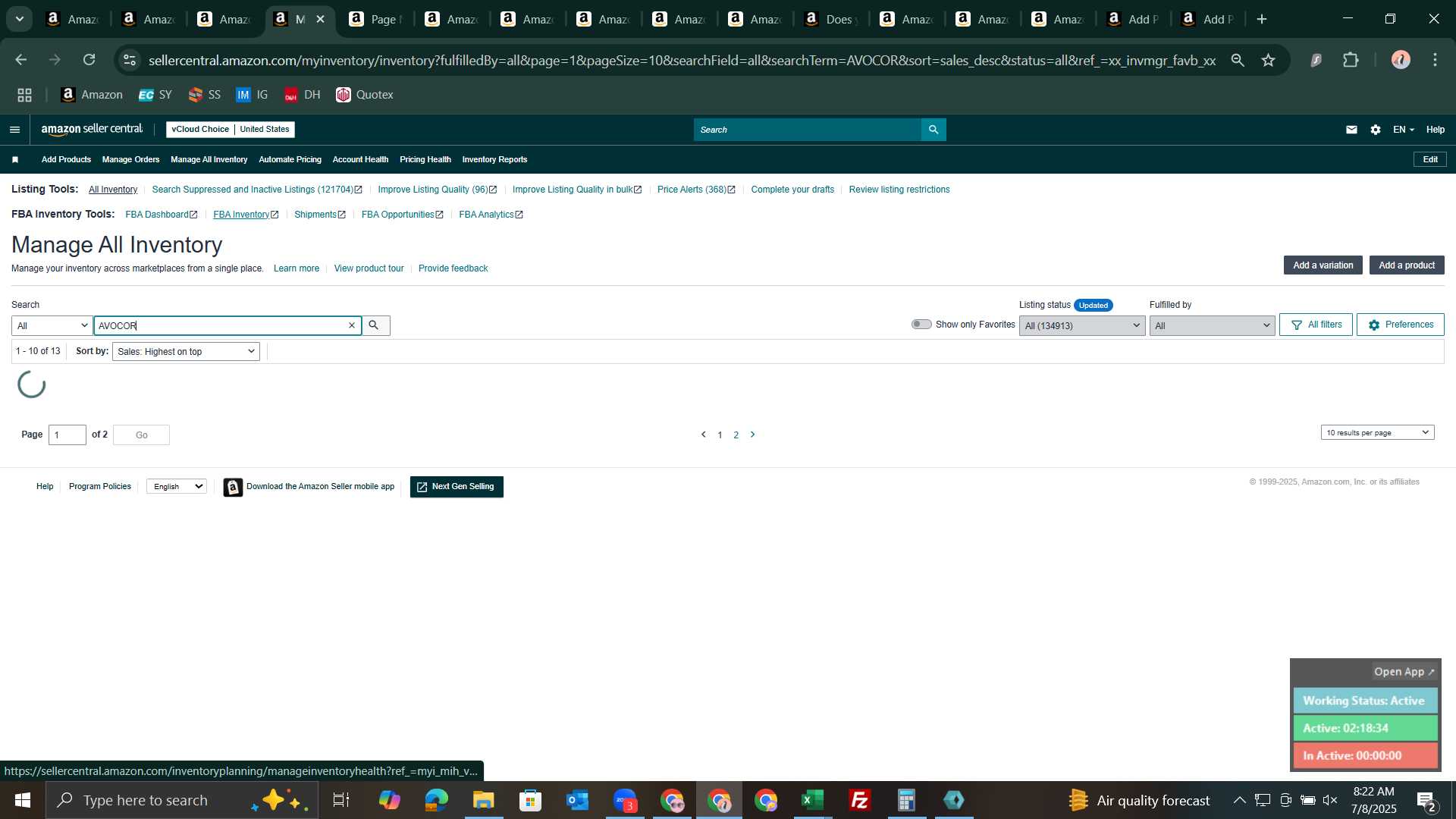
Task: Open the All filters button
Action: [x=1316, y=325]
